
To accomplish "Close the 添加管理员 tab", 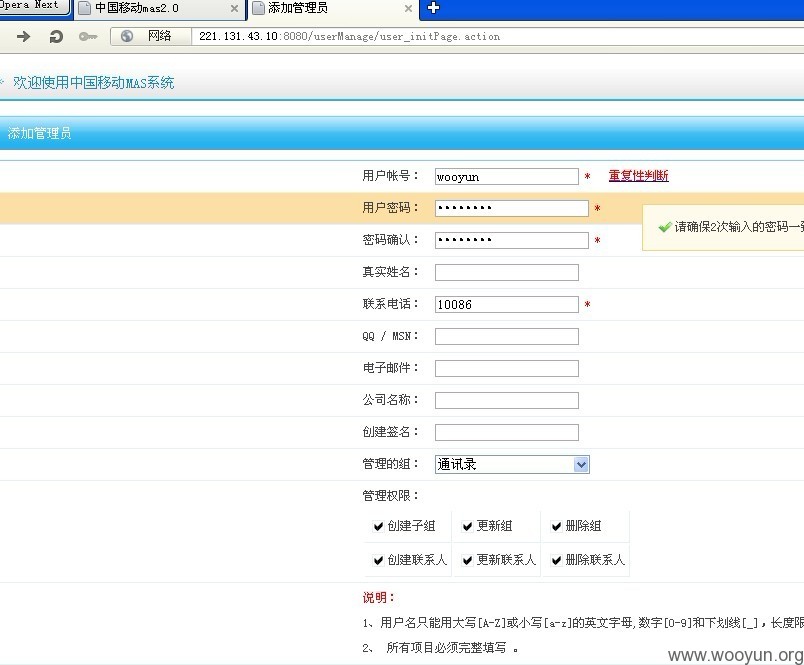I will tap(408, 8).
